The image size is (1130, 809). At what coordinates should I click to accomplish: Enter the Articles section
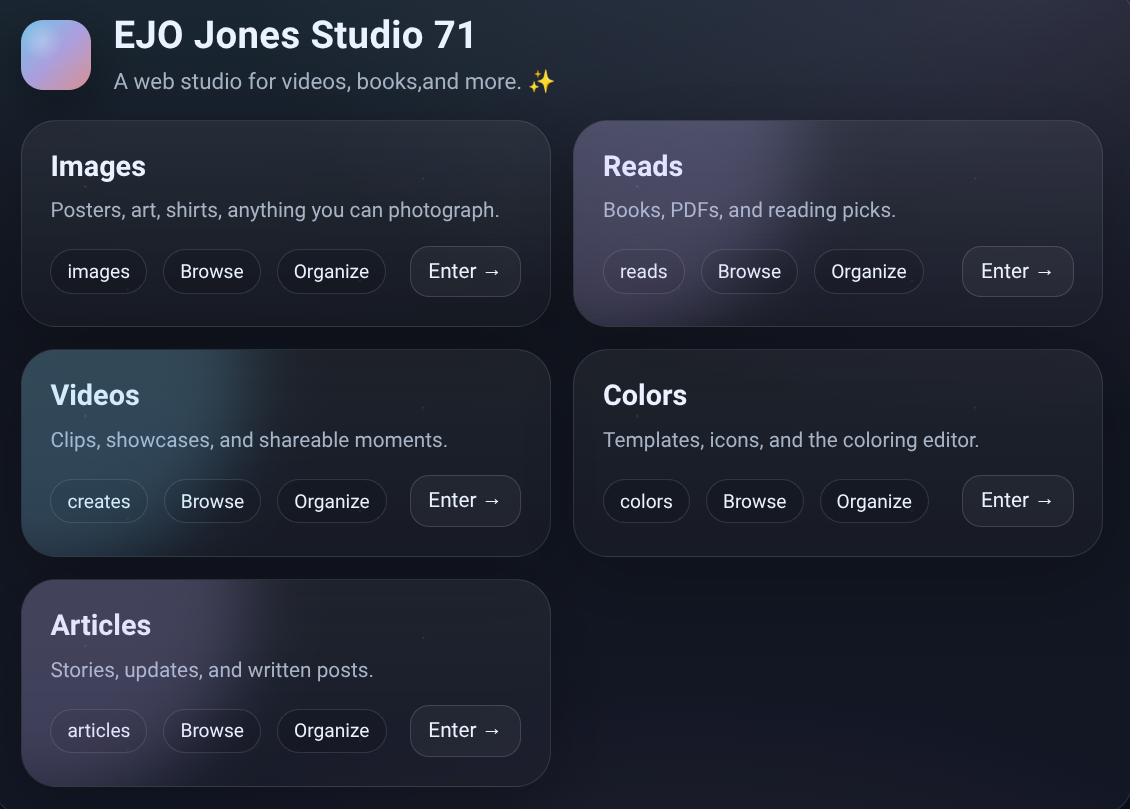pos(465,731)
